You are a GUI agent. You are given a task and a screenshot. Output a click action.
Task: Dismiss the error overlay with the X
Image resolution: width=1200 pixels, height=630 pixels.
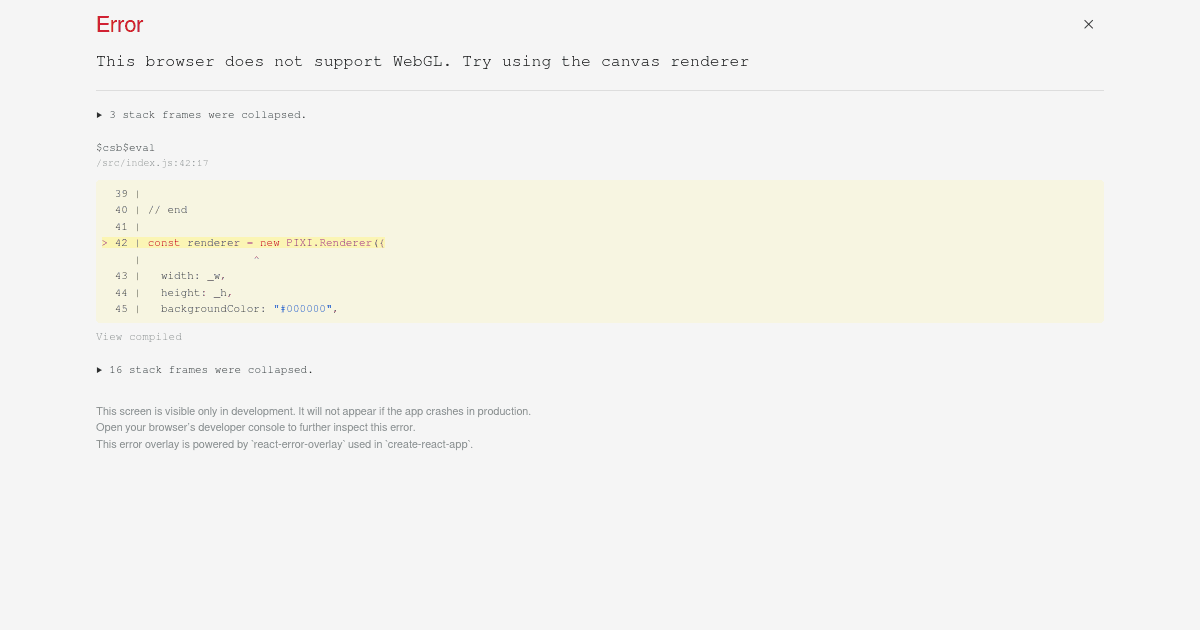(x=1088, y=24)
